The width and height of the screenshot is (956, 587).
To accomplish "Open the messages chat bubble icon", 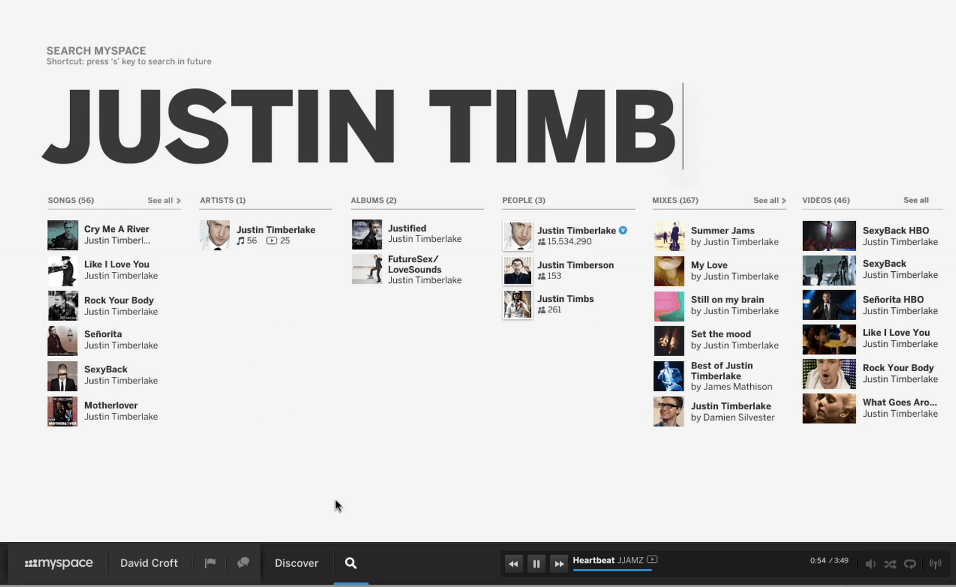I will coord(243,563).
